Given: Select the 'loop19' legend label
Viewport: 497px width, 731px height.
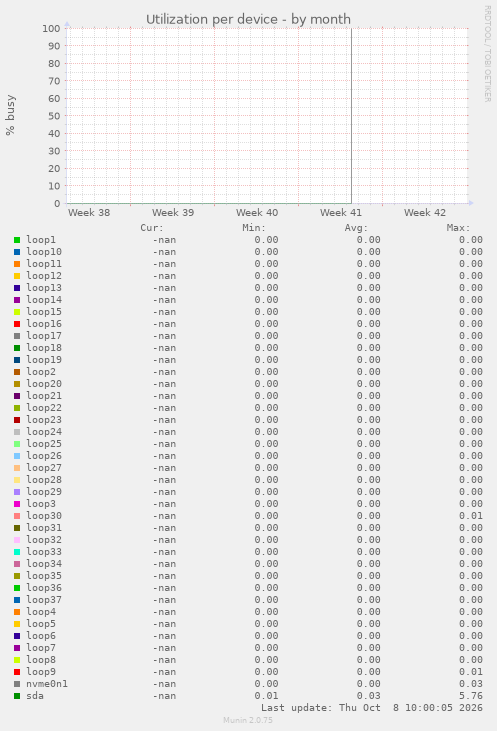Looking at the screenshot, I should (x=44, y=360).
